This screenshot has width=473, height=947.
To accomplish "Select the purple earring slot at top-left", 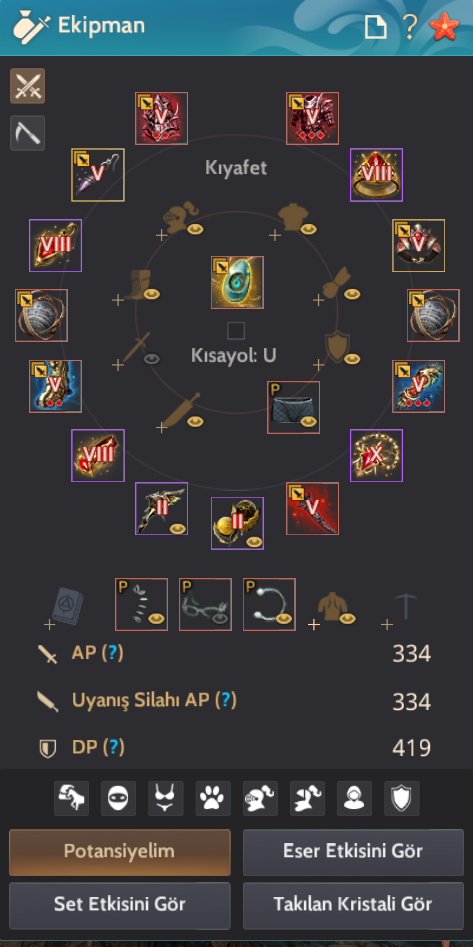I will click(98, 175).
